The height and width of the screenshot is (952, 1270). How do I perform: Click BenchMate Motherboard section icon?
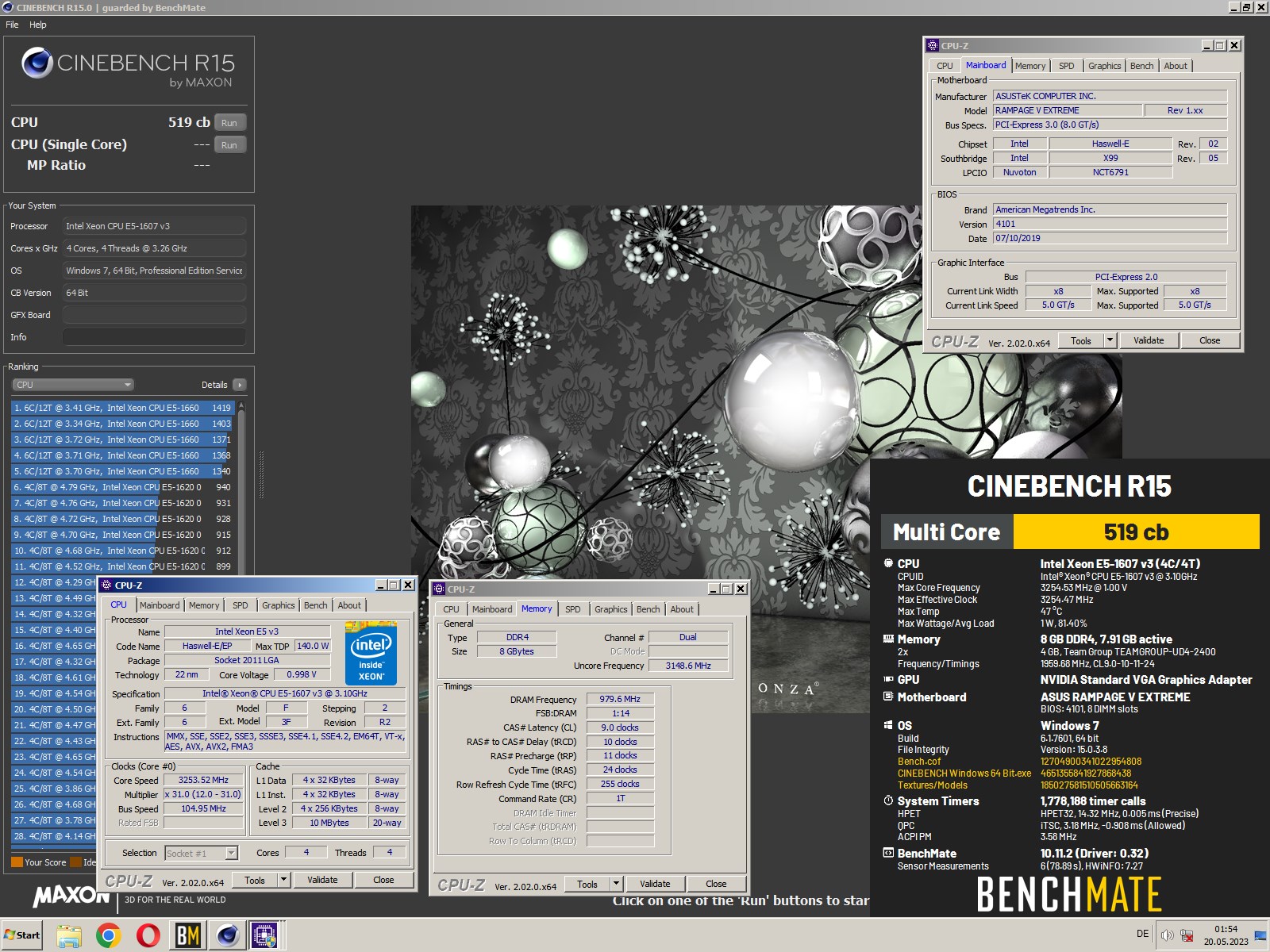pyautogui.click(x=888, y=697)
